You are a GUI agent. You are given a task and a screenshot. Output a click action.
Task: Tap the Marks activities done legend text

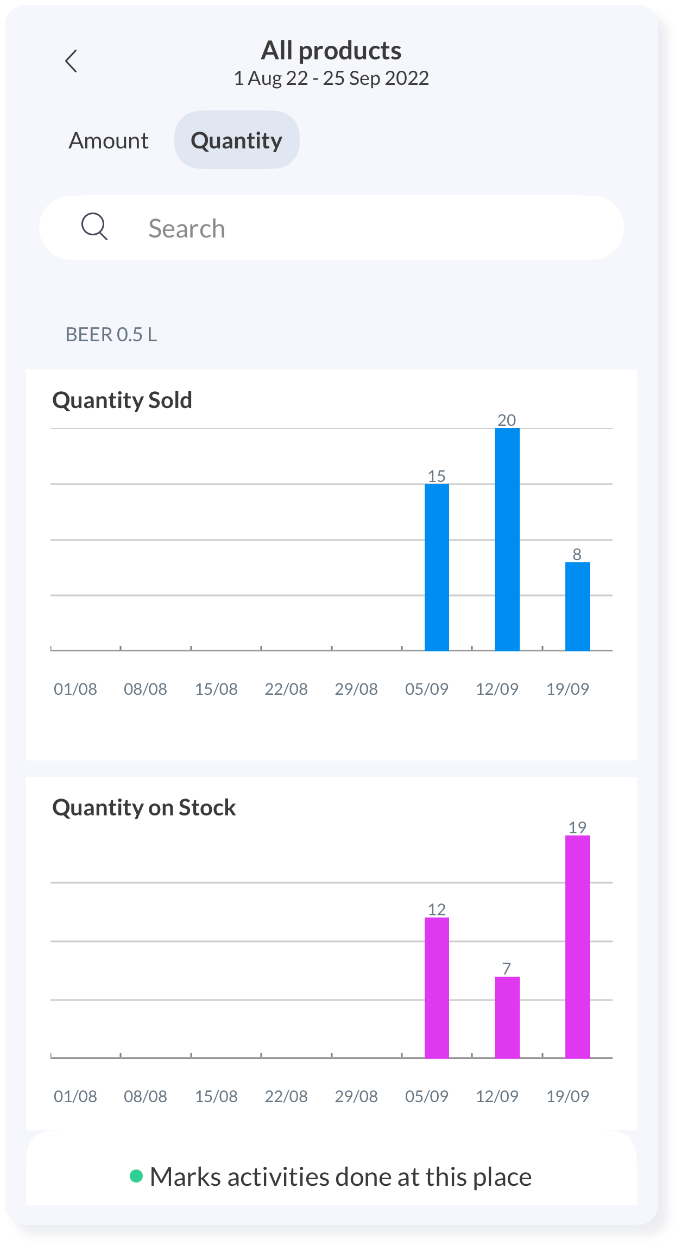pos(340,1177)
